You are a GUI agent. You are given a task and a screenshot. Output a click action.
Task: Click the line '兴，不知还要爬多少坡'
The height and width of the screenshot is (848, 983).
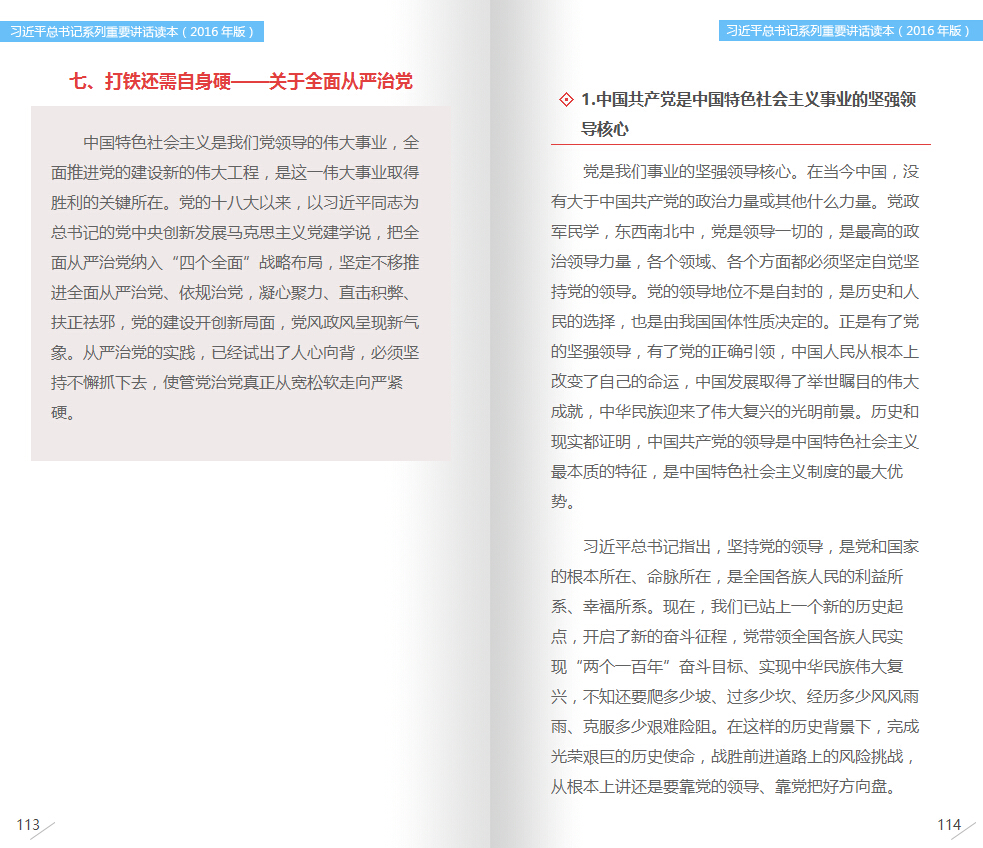pos(631,696)
